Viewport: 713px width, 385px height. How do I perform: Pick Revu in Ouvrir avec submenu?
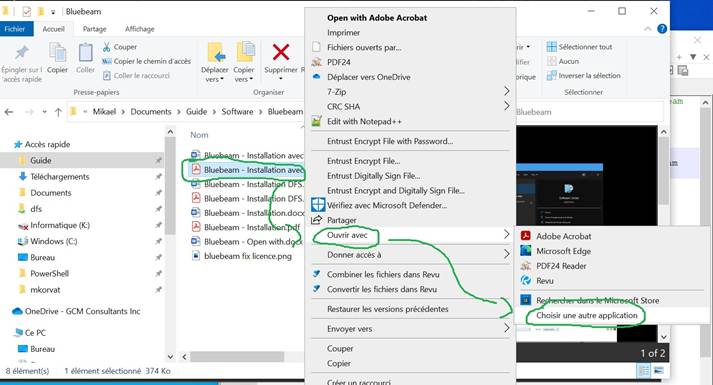[x=545, y=281]
